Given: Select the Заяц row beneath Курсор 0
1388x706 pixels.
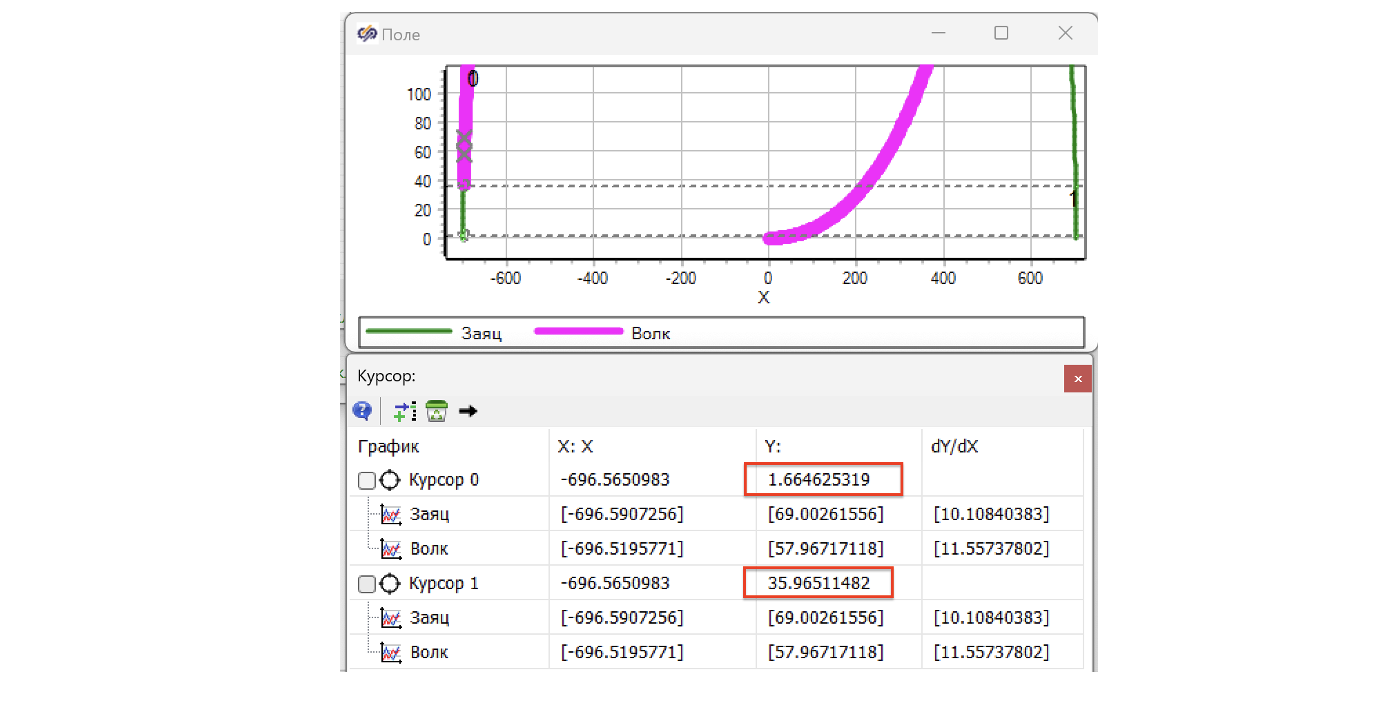Looking at the screenshot, I should tap(716, 514).
